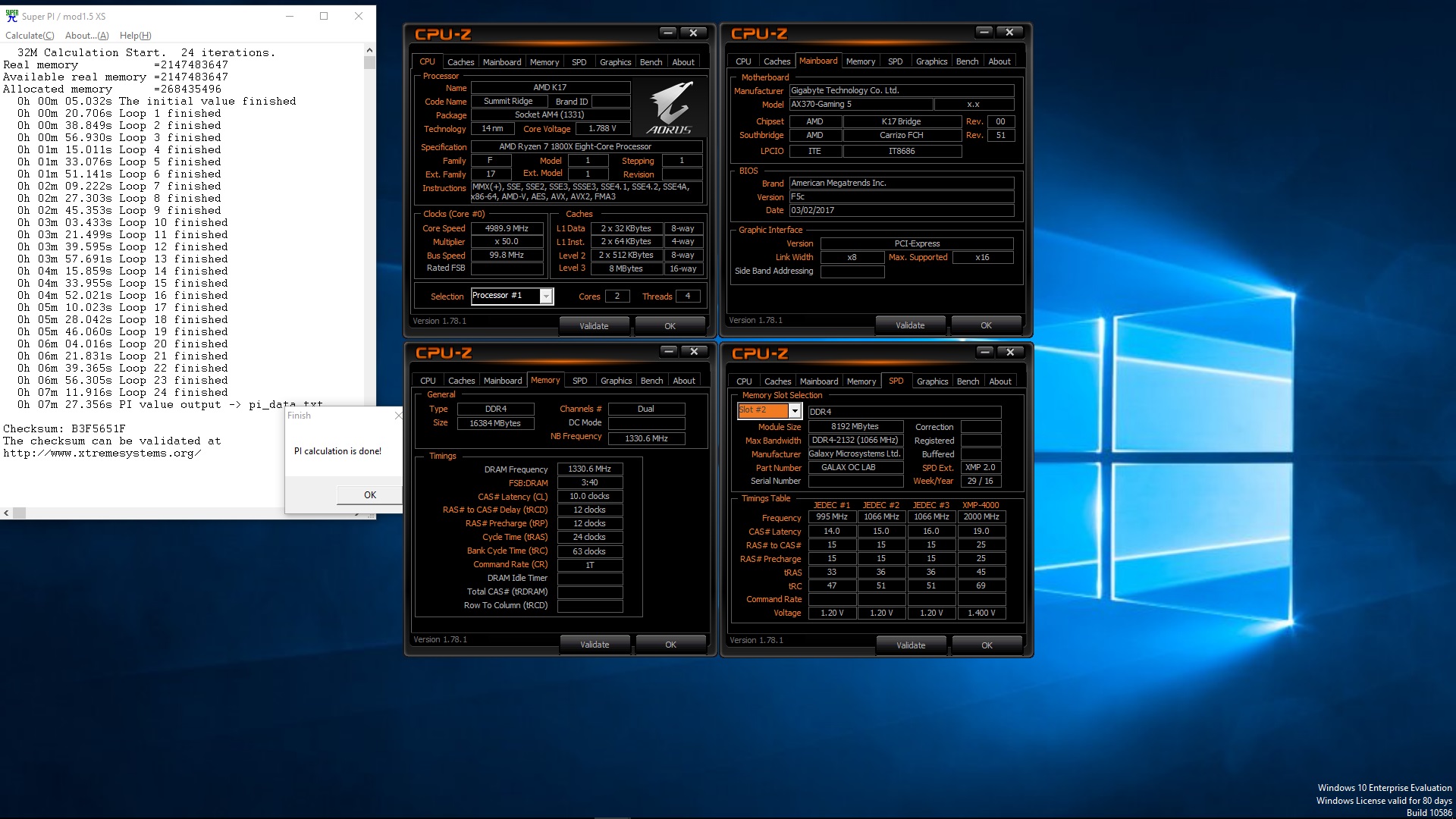The image size is (1456, 819).
Task: Select About tab in the SPD CPU-Z window
Action: (x=1000, y=381)
